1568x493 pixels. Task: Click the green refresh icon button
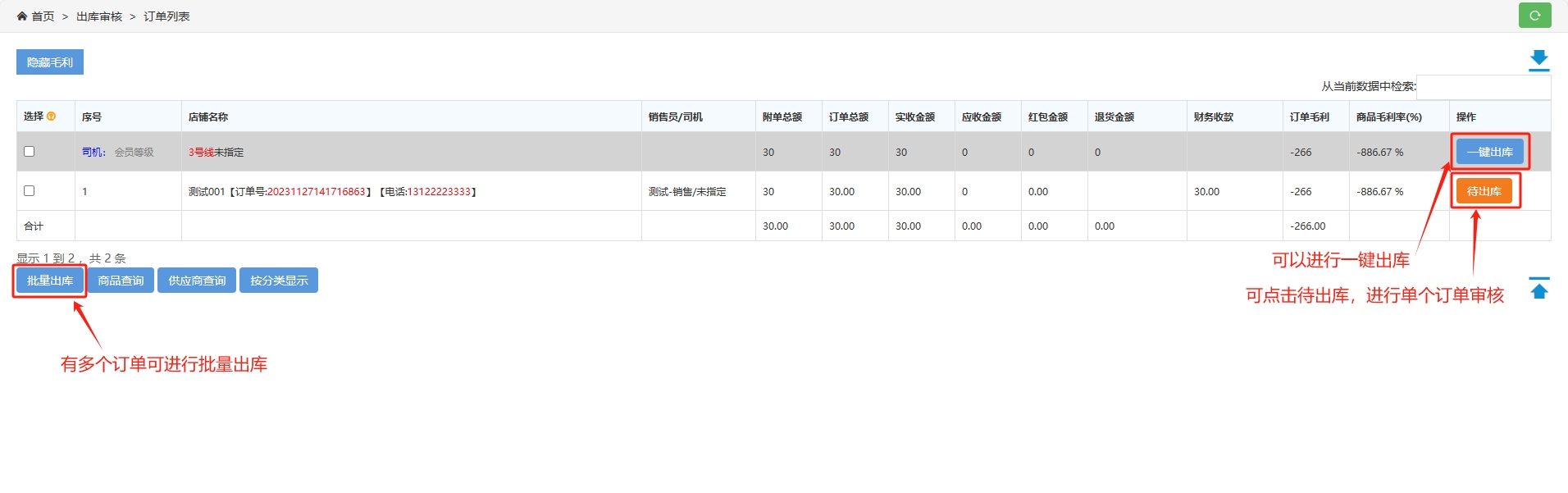(x=1534, y=16)
